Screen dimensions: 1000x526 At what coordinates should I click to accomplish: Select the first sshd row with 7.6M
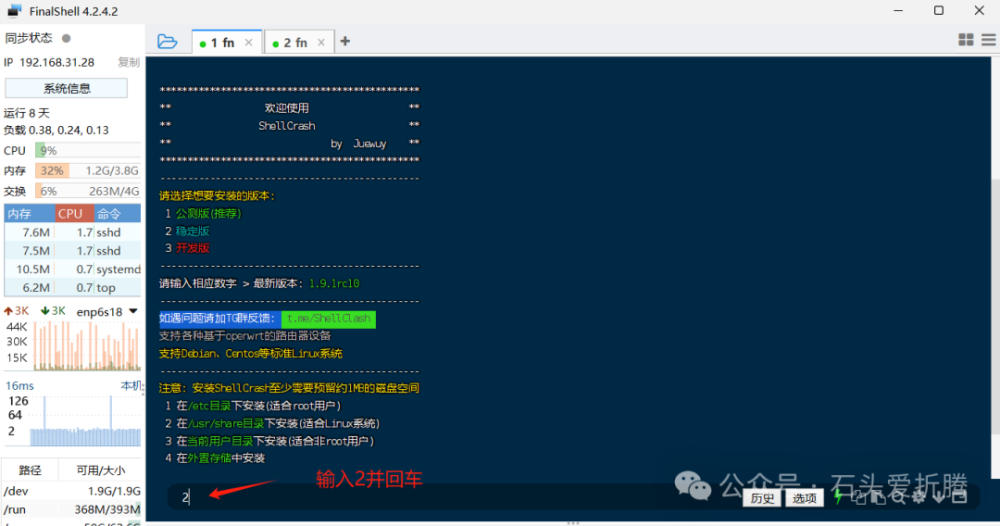point(73,232)
